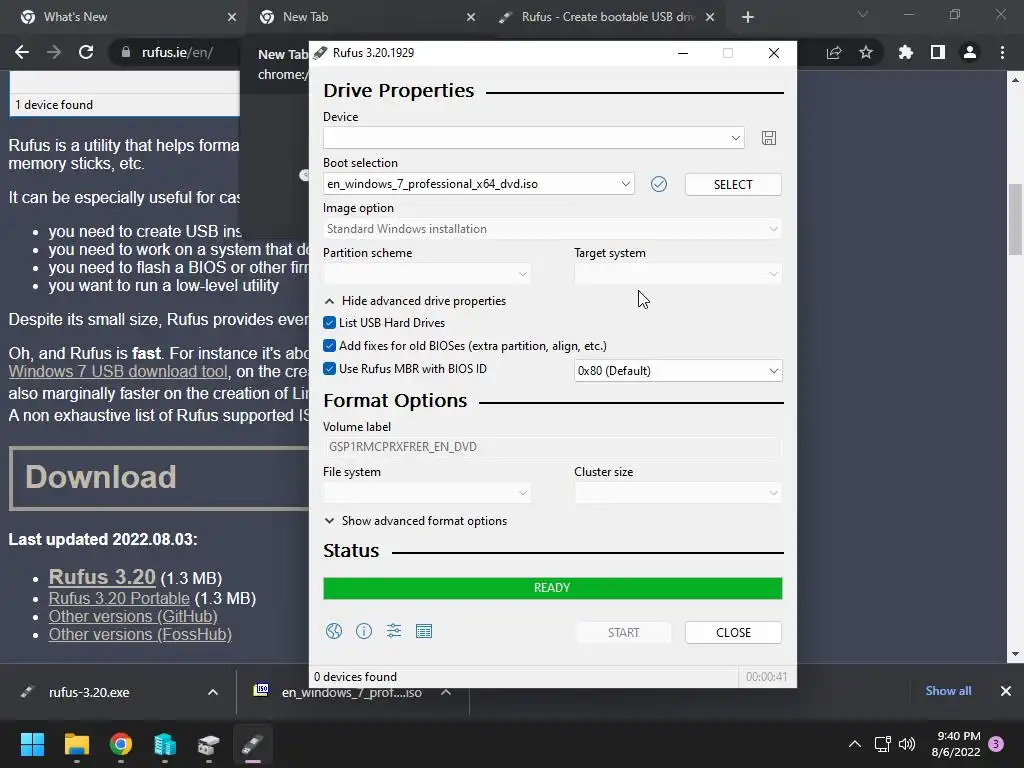Expand Show advanced format options
The height and width of the screenshot is (768, 1024).
(415, 520)
